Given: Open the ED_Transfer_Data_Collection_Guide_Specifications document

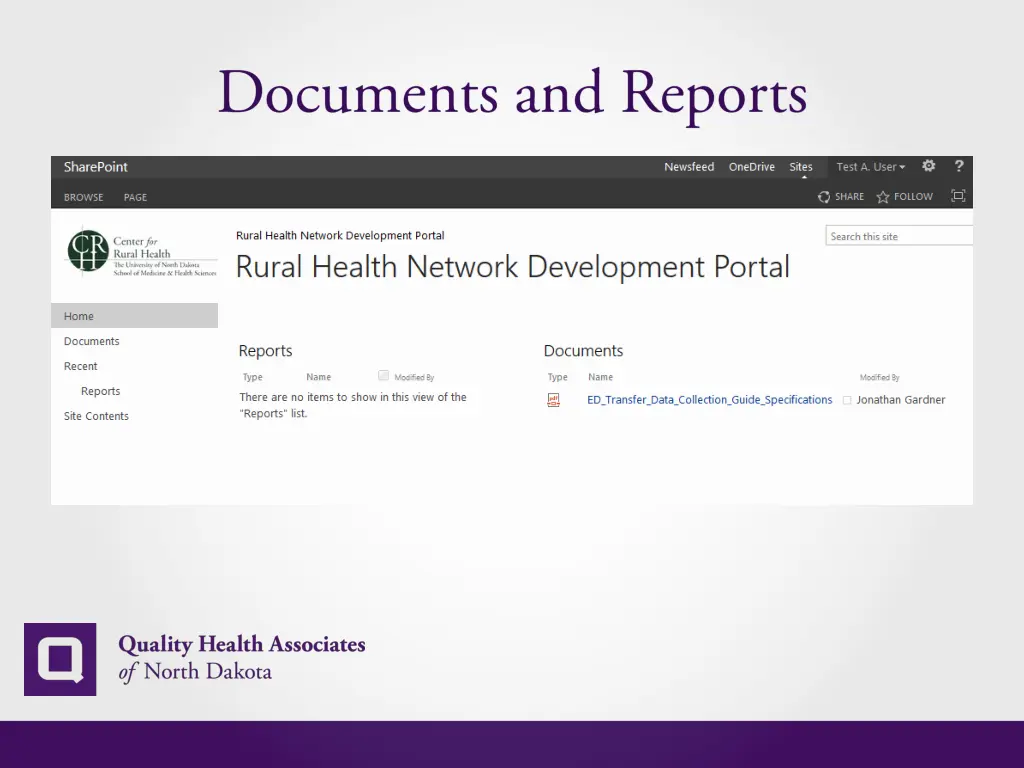Looking at the screenshot, I should pos(709,400).
